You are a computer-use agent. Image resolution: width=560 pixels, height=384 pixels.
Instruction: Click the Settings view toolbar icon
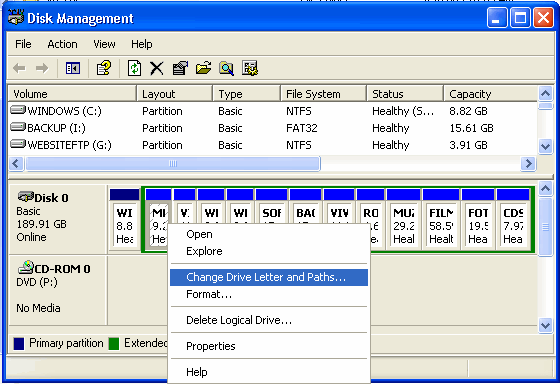(250, 68)
